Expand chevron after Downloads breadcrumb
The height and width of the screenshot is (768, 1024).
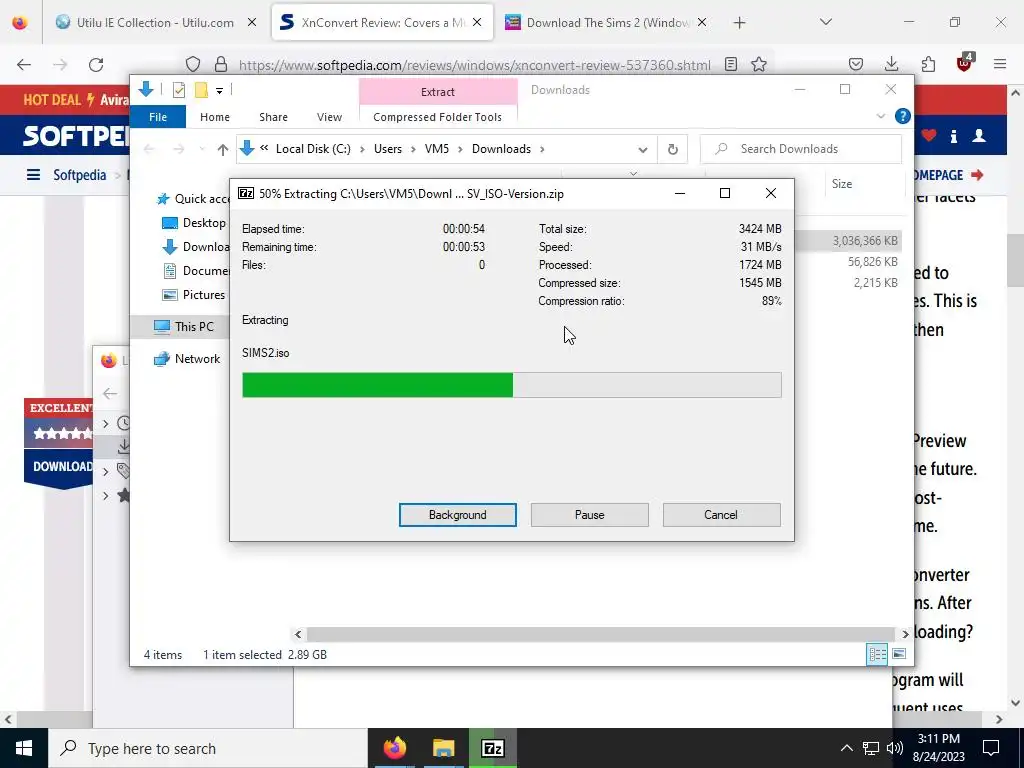(x=542, y=150)
